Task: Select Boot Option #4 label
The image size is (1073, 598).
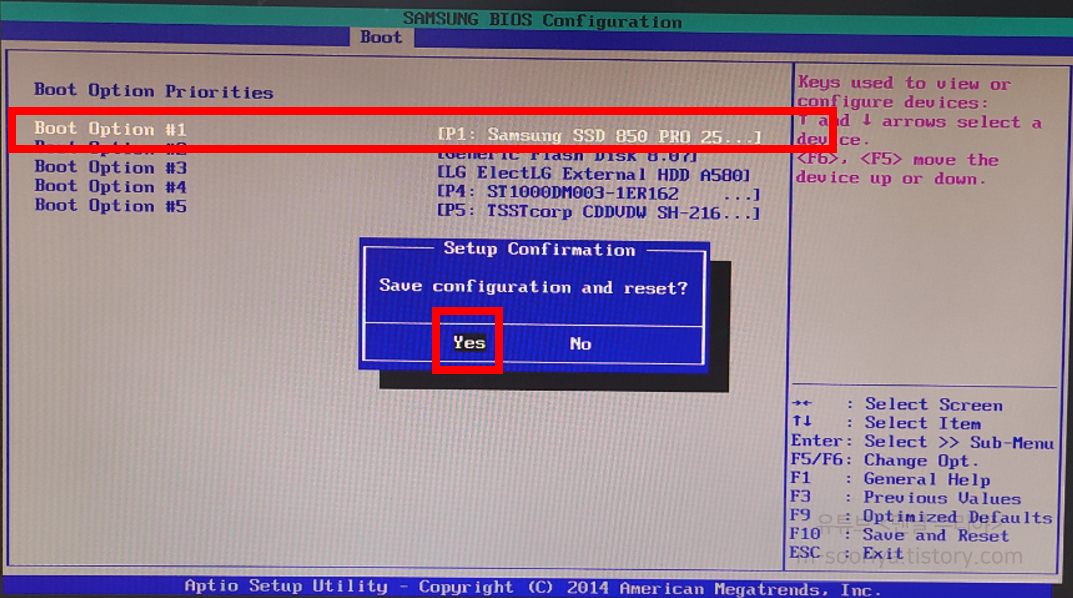Action: pos(111,186)
